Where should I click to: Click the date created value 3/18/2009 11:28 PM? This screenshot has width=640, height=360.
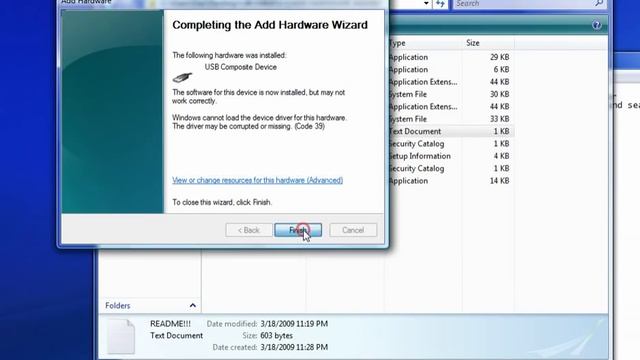[x=294, y=347]
